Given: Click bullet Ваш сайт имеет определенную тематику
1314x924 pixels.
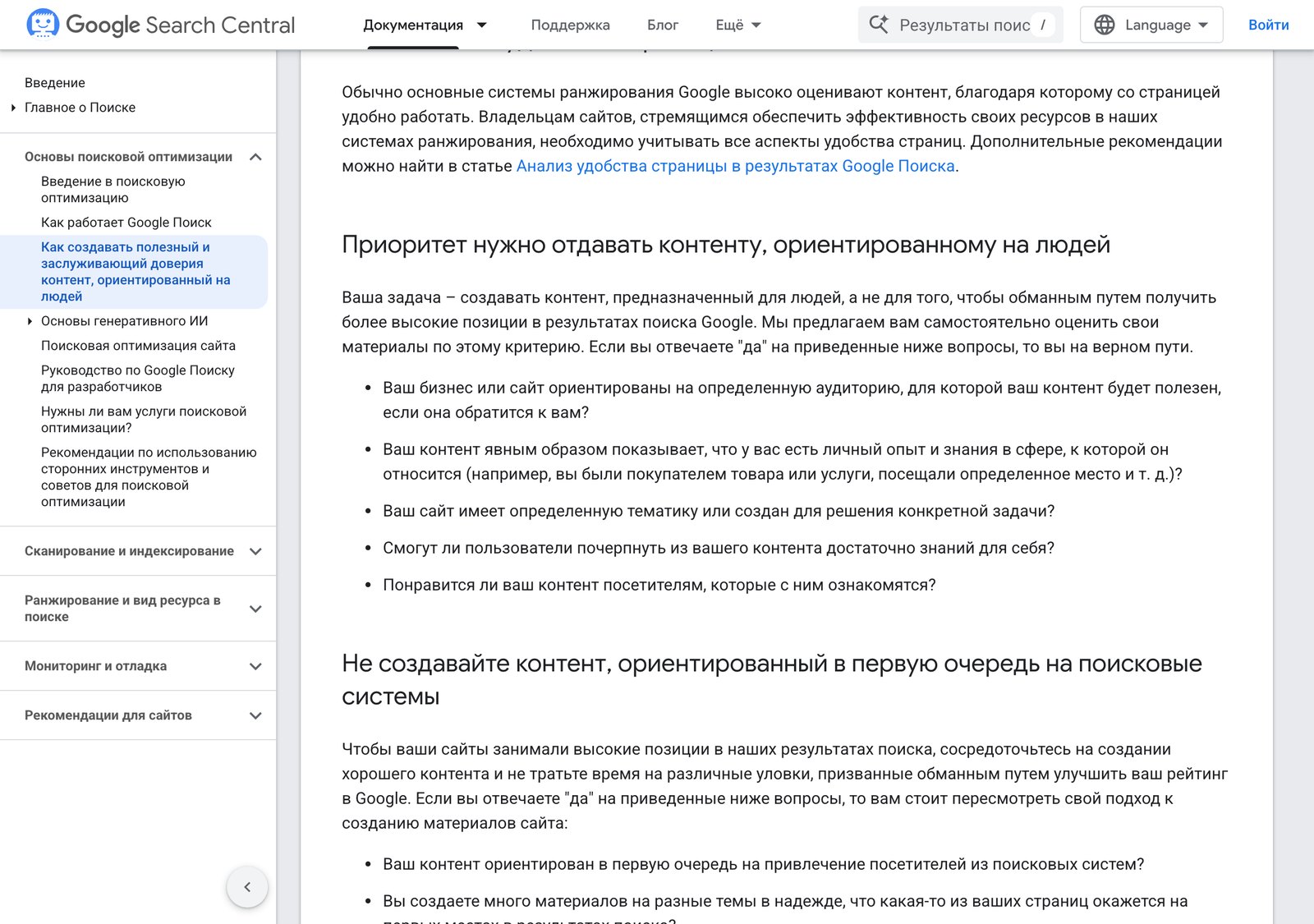Looking at the screenshot, I should tap(719, 511).
